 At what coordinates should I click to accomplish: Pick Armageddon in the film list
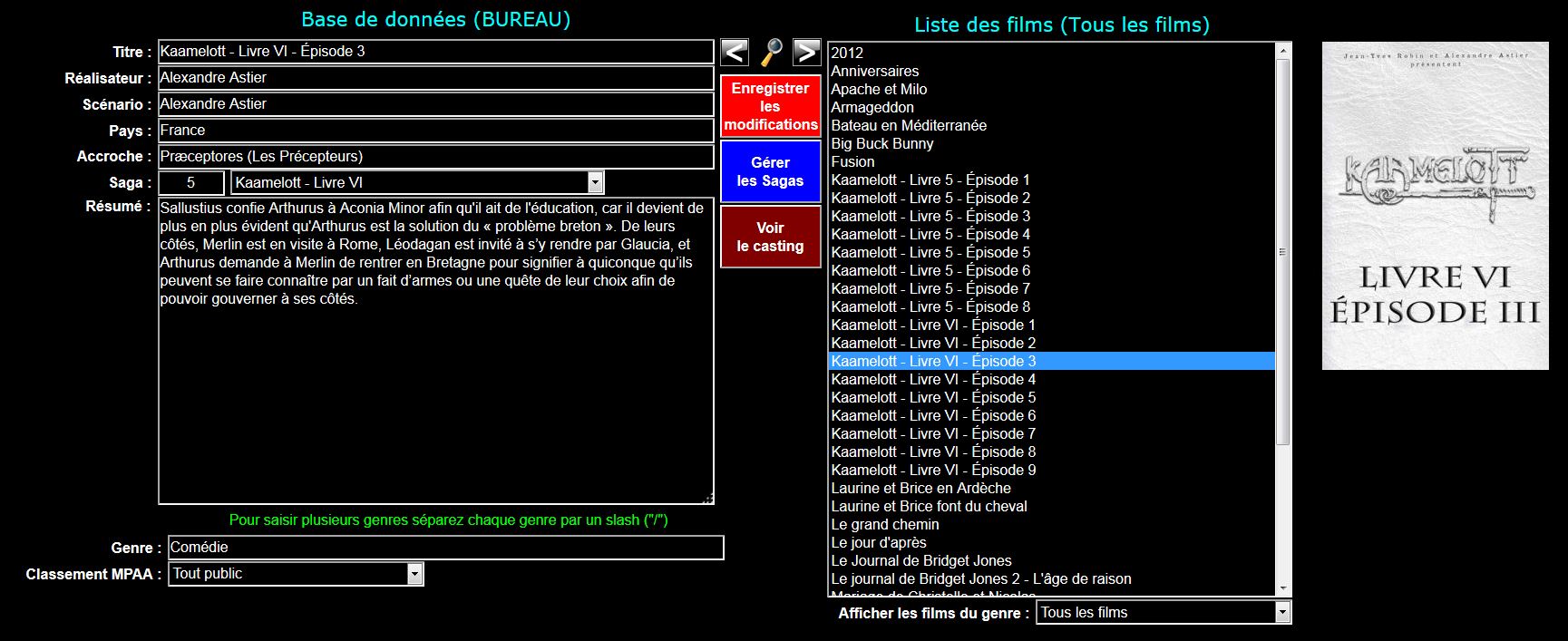click(1052, 107)
